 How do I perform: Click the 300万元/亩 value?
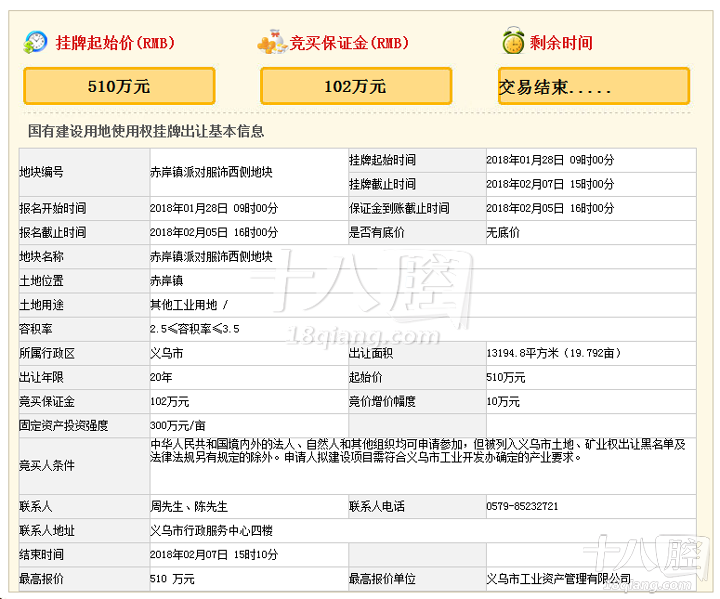(x=178, y=425)
